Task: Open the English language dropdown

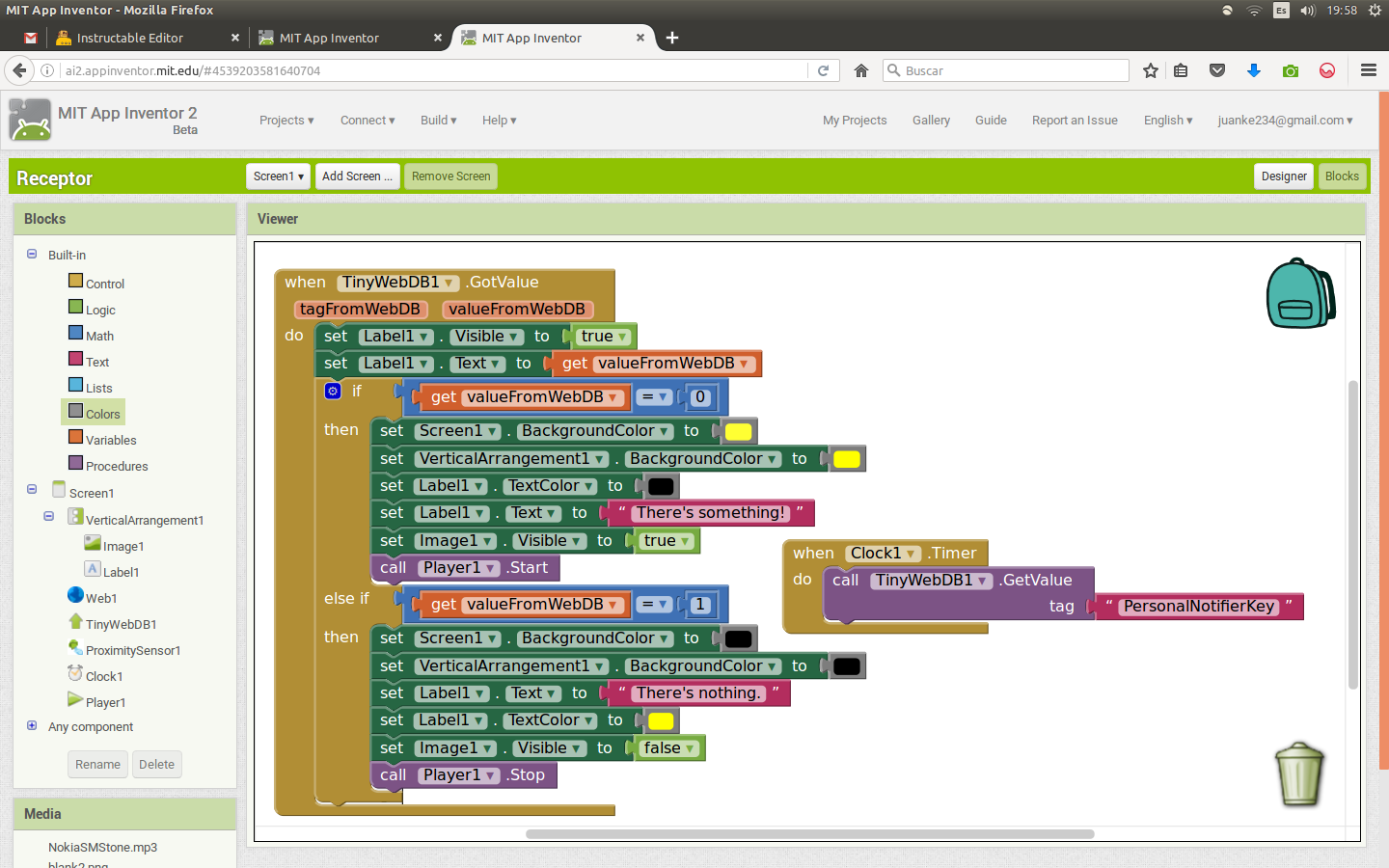Action: coord(1168,121)
